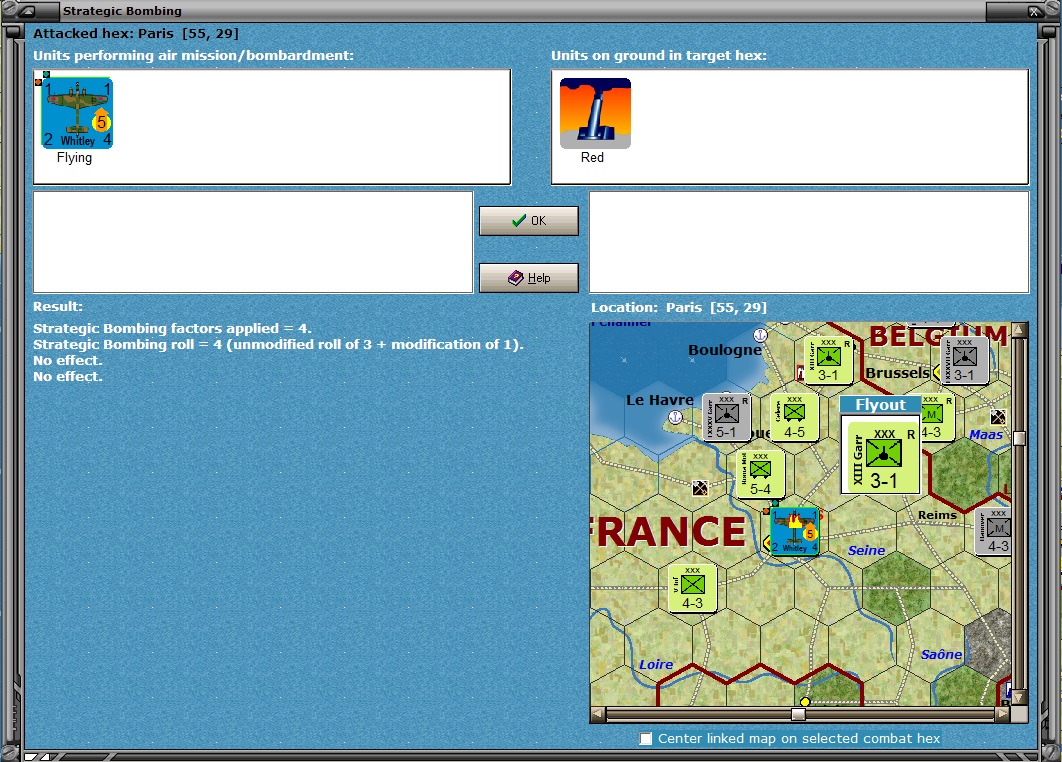Screen dimensions: 1062x762
Task: Click the anchor port icon at Boulogne
Action: 761,335
